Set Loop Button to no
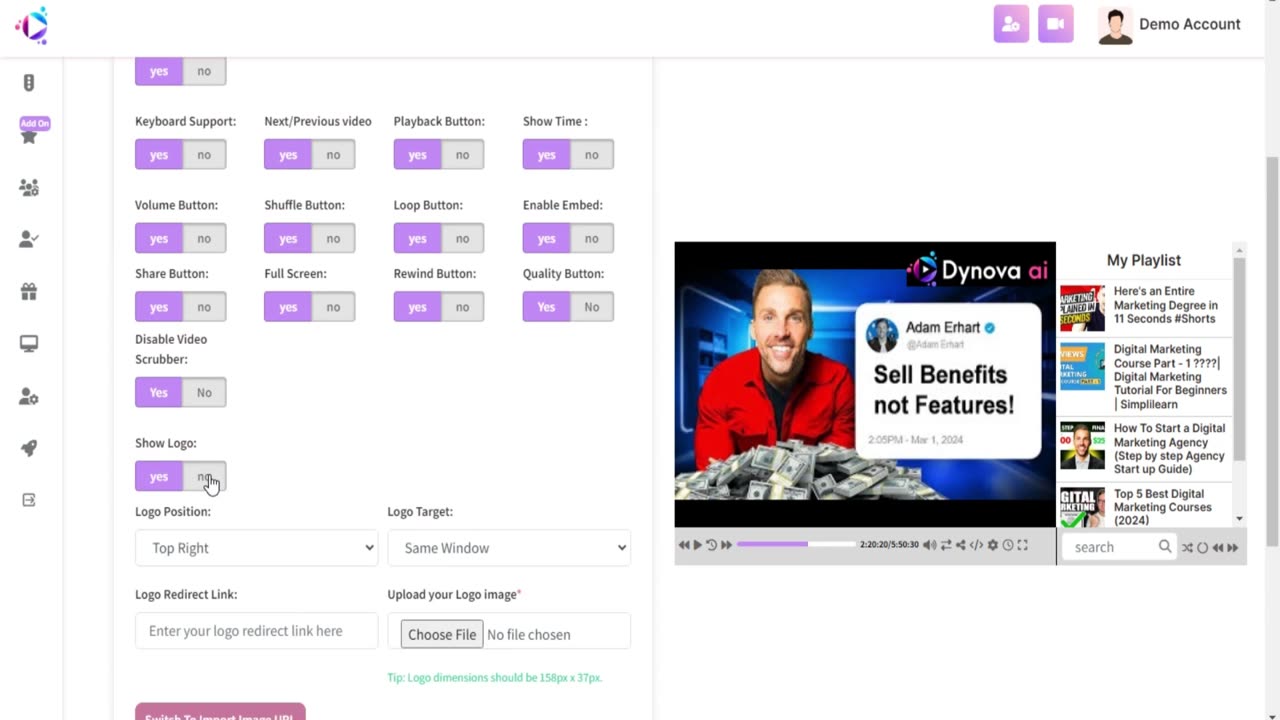 (462, 238)
